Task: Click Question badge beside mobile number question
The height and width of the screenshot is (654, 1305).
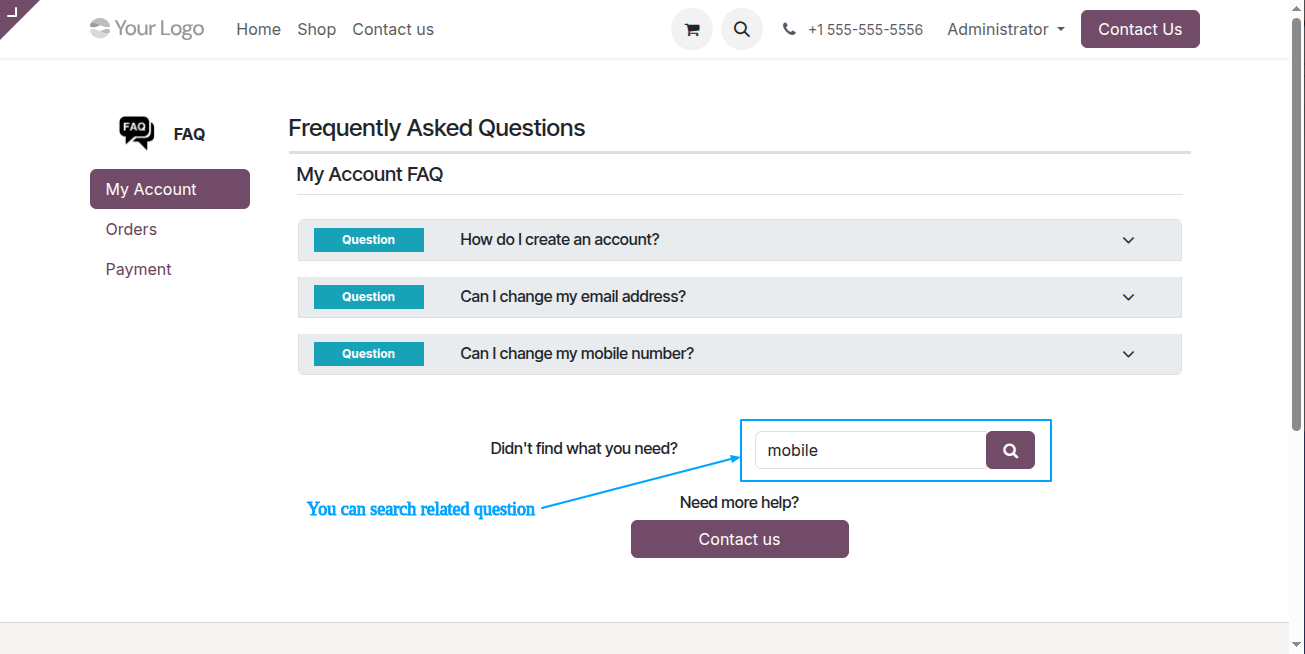Action: 369,354
